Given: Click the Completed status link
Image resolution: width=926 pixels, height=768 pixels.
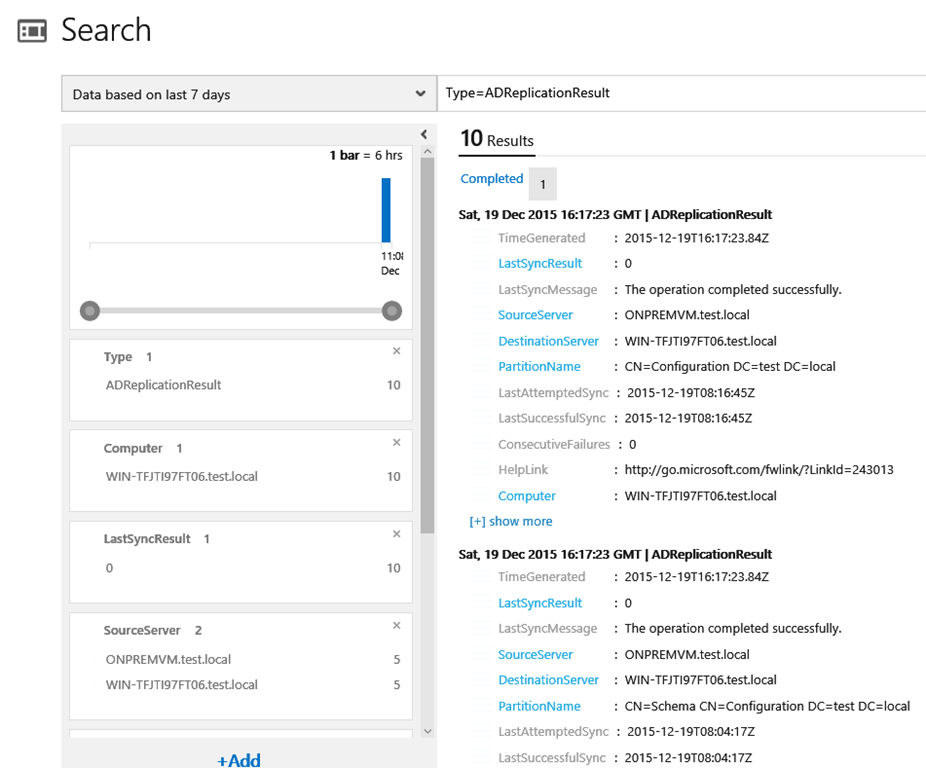Looking at the screenshot, I should (x=491, y=179).
